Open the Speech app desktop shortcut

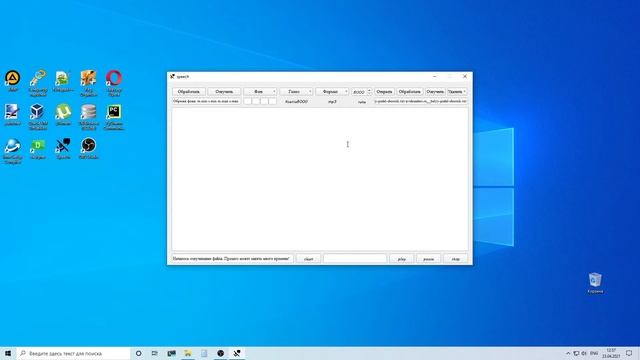point(63,149)
